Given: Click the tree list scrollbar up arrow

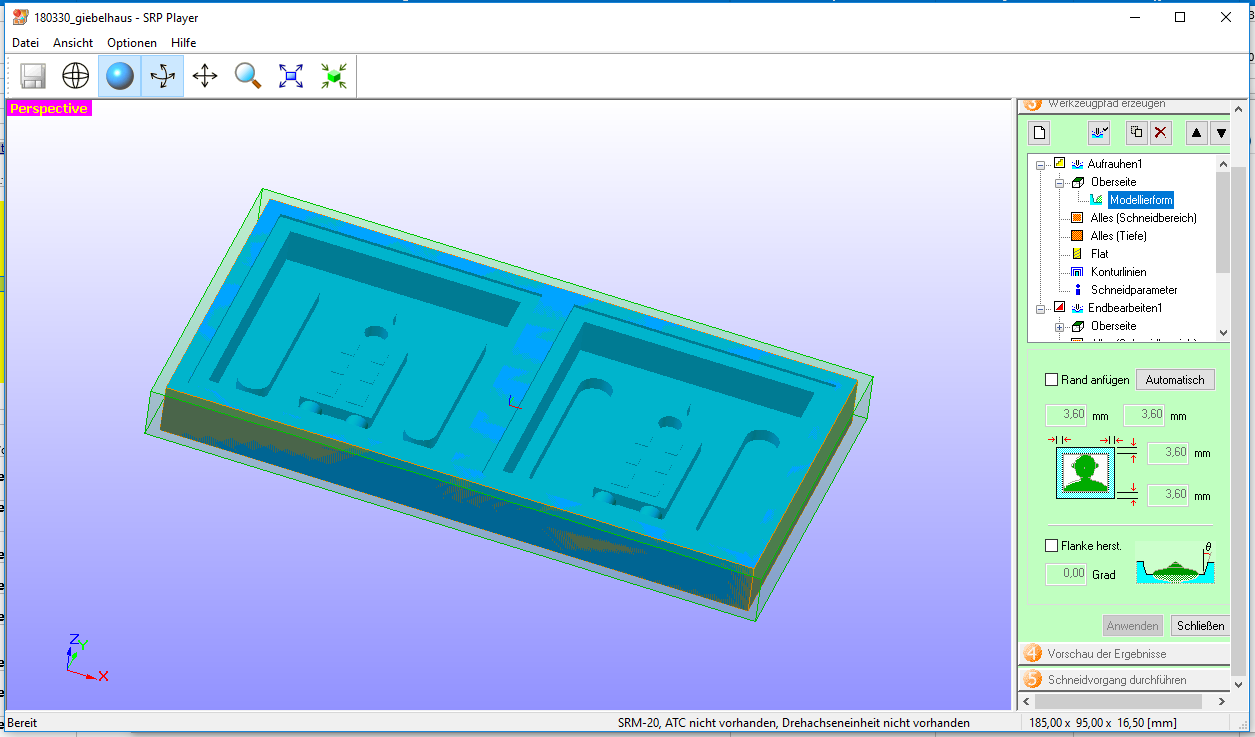Looking at the screenshot, I should click(1223, 163).
